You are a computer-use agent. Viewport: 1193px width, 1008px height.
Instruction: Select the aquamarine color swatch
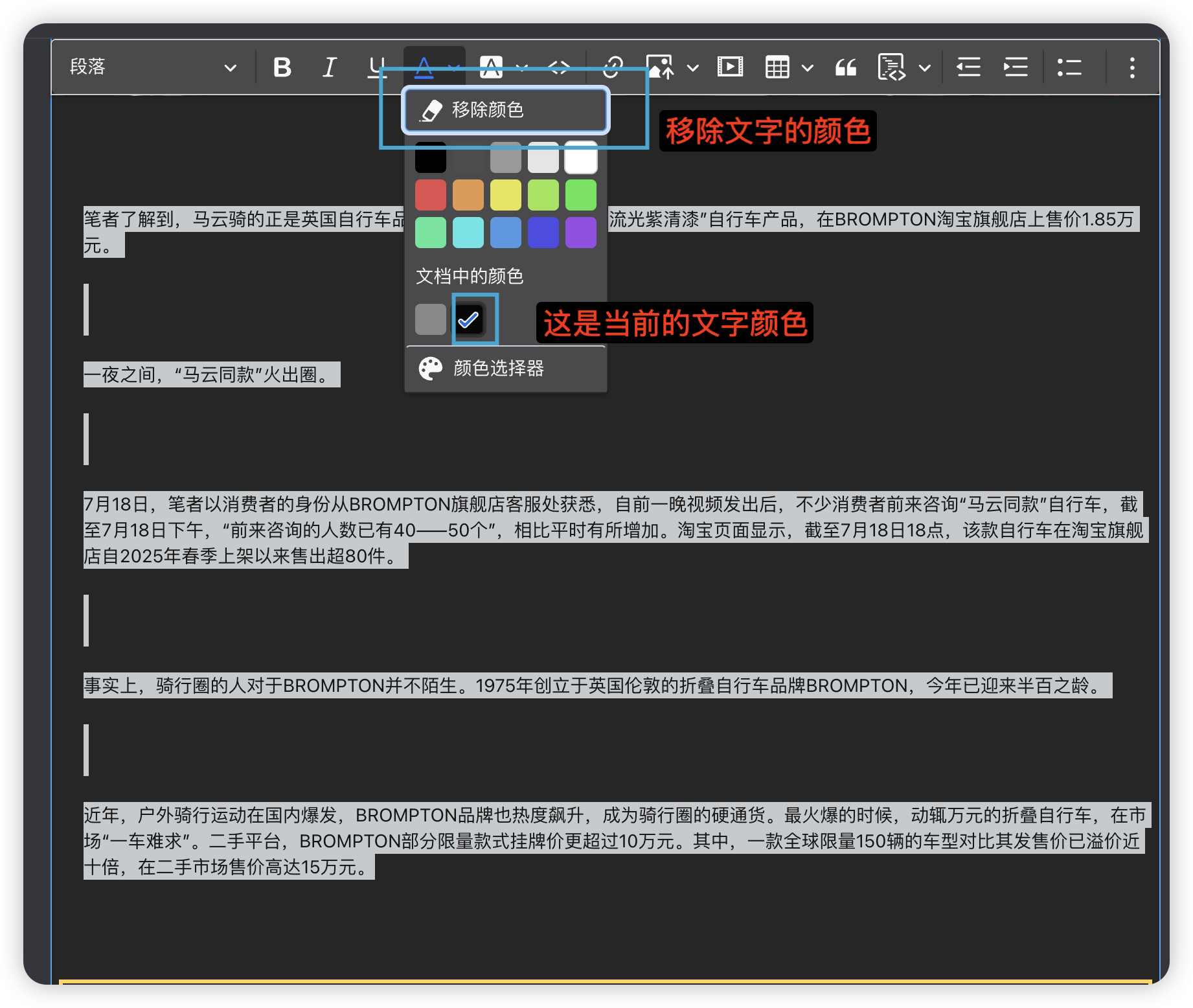click(431, 233)
